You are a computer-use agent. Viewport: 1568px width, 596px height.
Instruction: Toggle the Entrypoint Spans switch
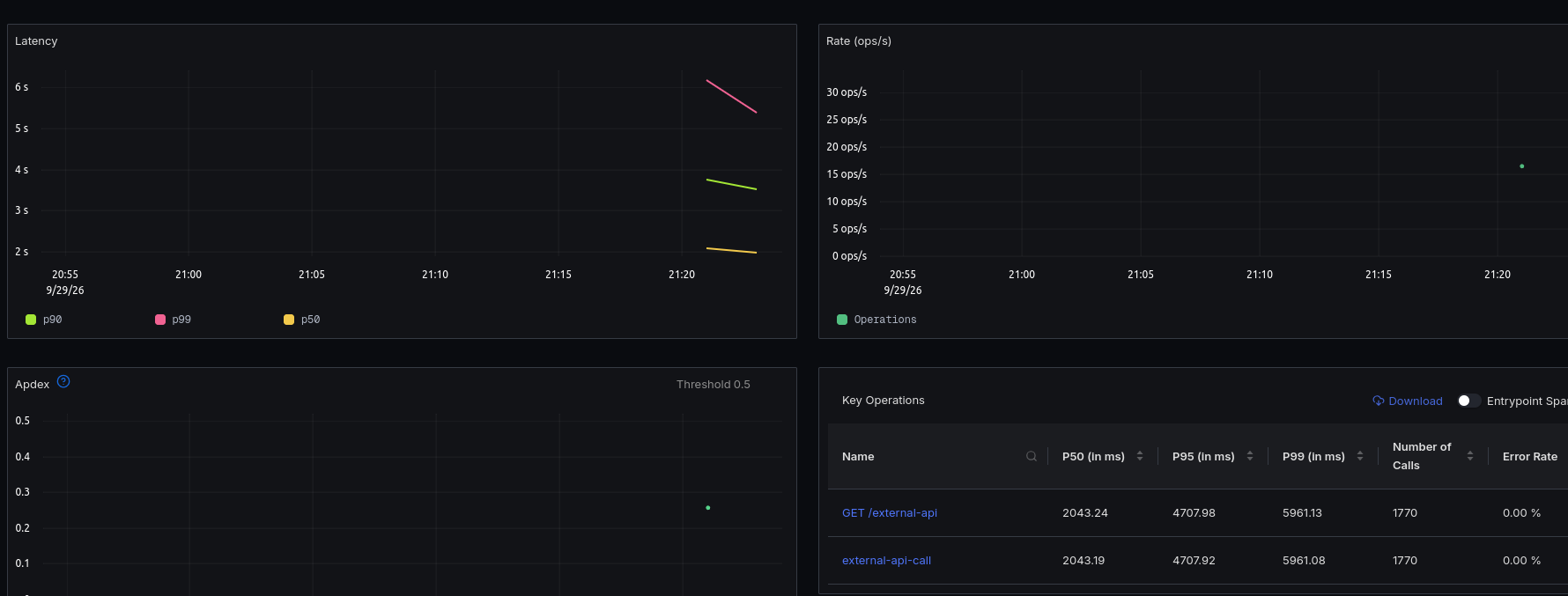point(1468,401)
